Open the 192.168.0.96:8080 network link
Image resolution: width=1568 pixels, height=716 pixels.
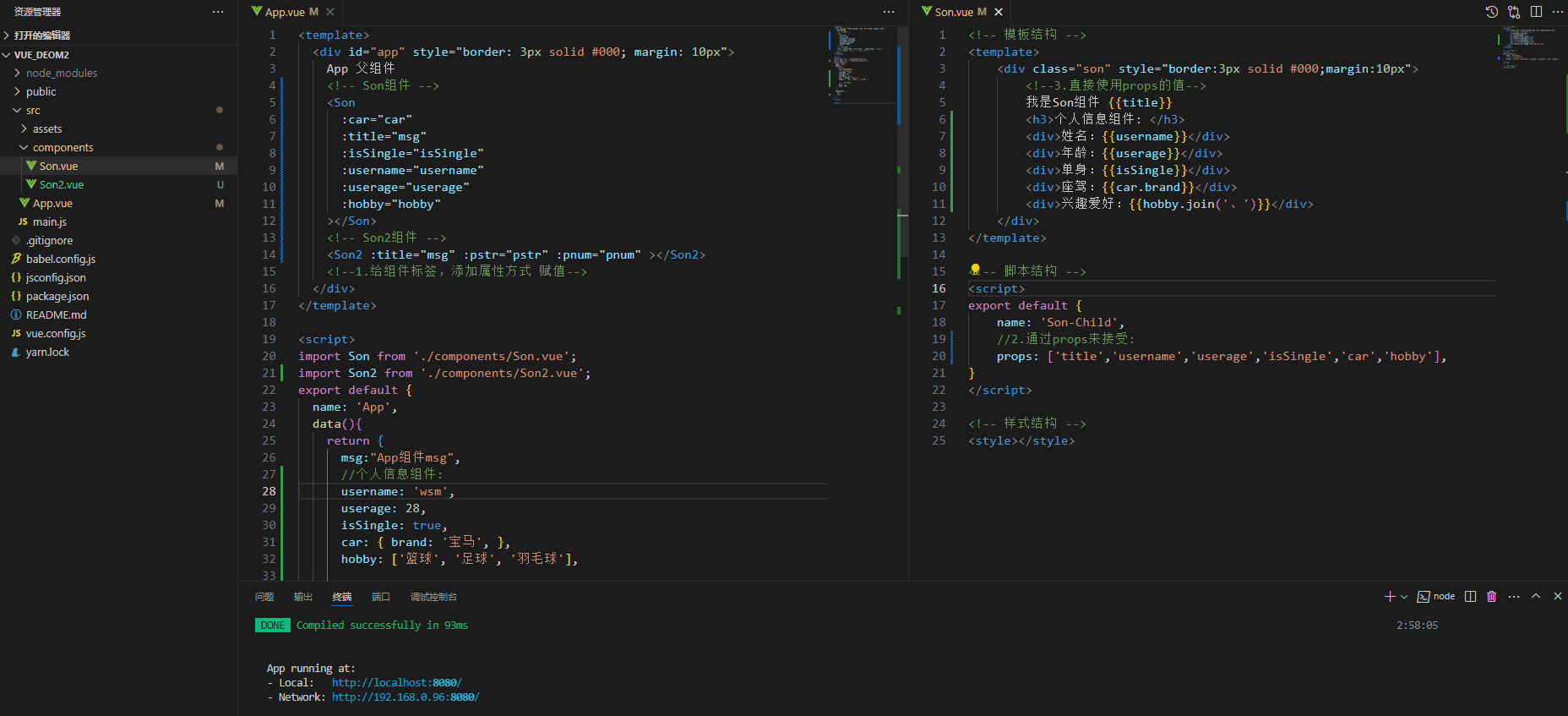tap(406, 697)
